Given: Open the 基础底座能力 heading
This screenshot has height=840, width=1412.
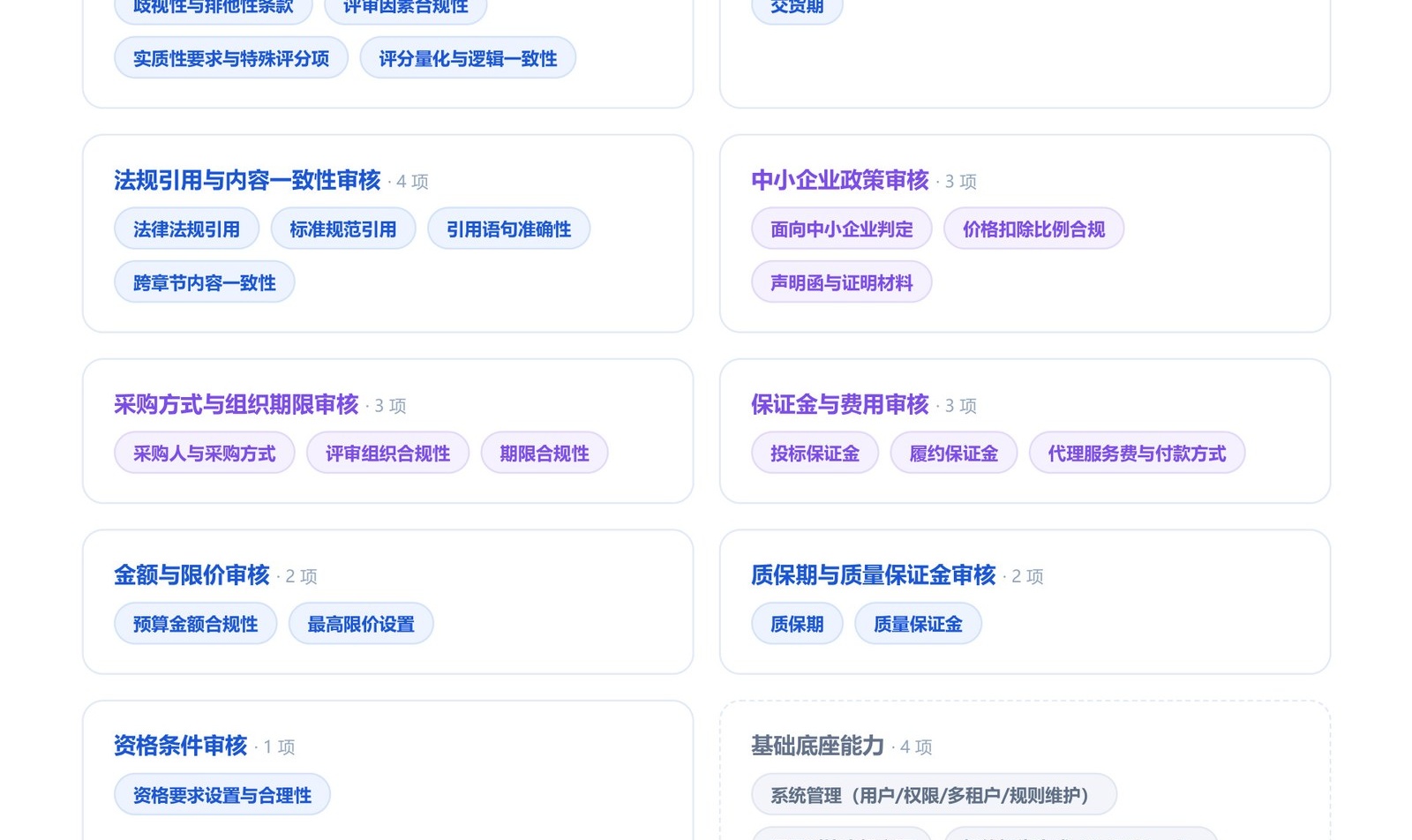Looking at the screenshot, I should (817, 746).
